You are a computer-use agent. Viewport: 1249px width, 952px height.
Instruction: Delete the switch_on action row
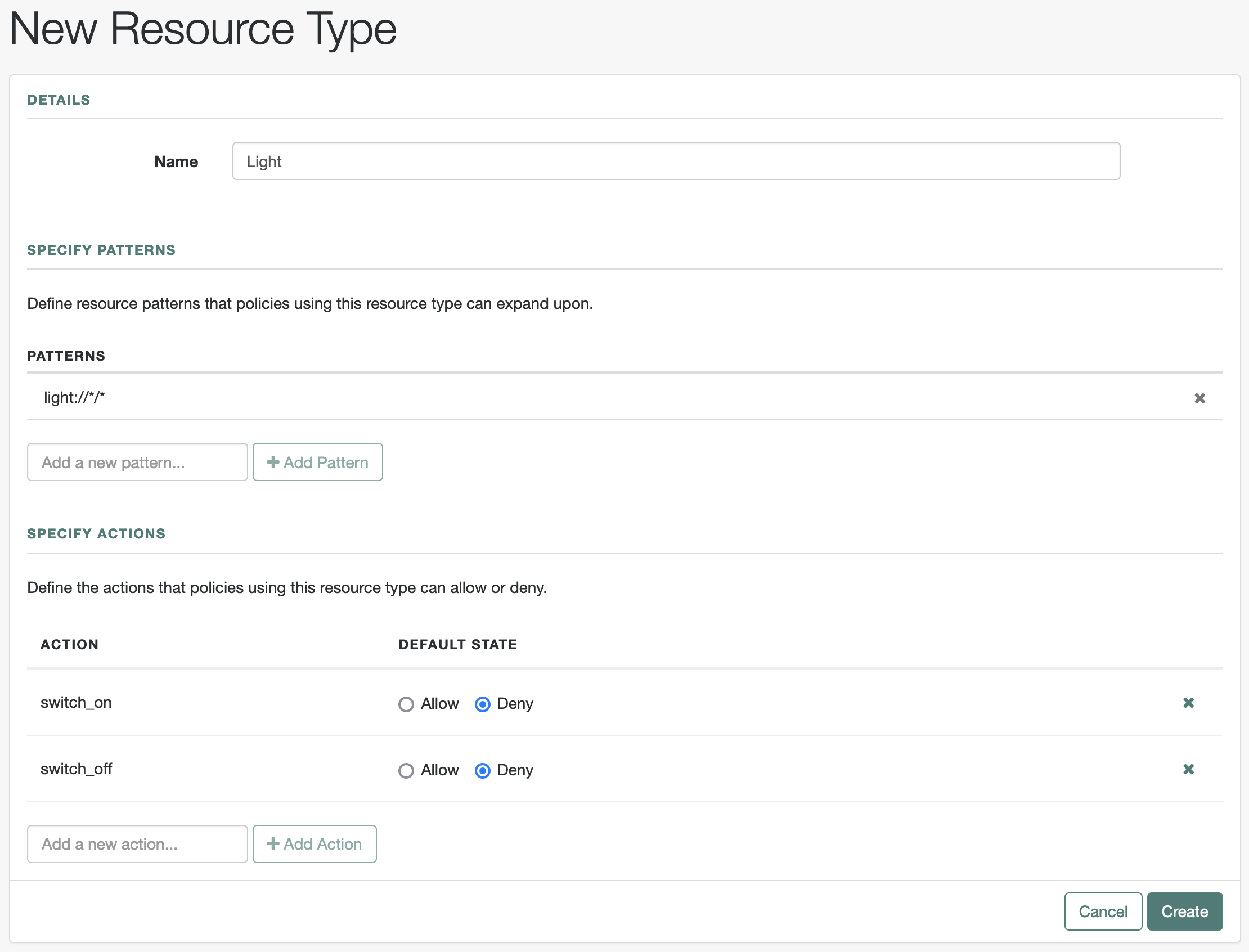tap(1188, 703)
